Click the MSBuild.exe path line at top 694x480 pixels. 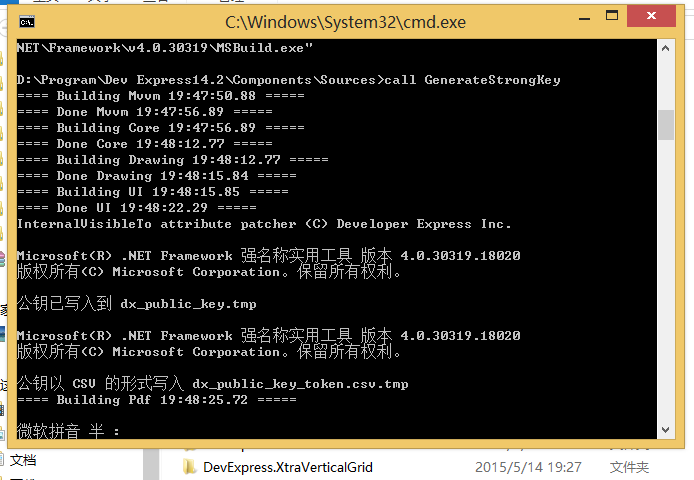[x=165, y=48]
